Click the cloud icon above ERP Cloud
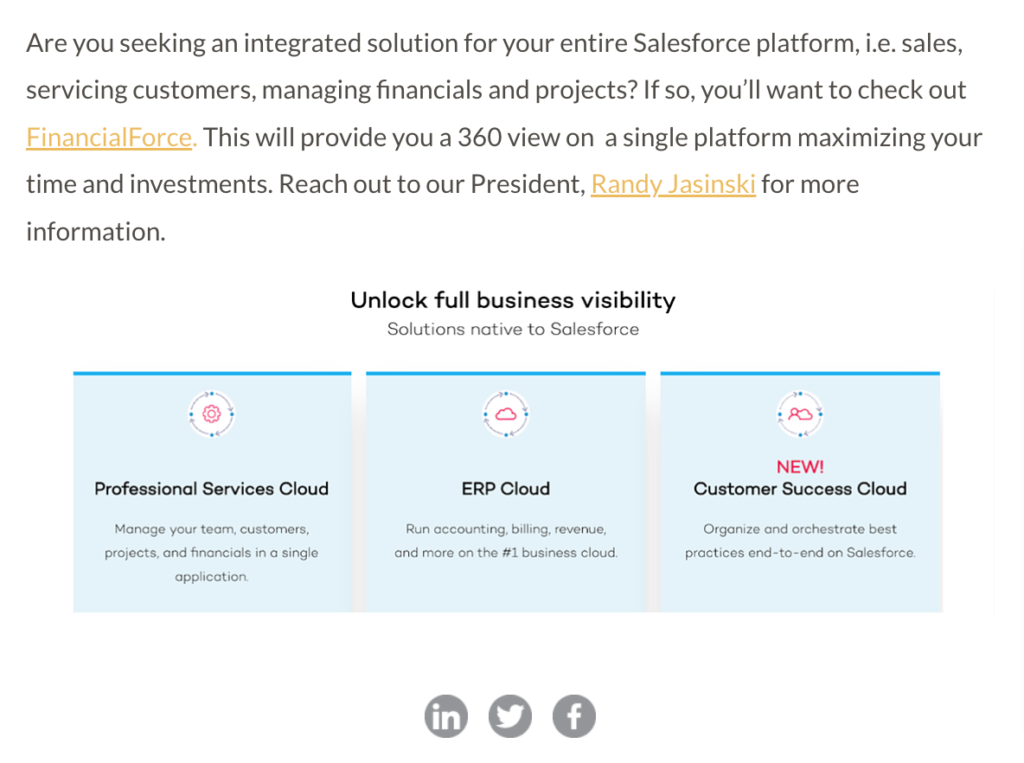 coord(506,414)
